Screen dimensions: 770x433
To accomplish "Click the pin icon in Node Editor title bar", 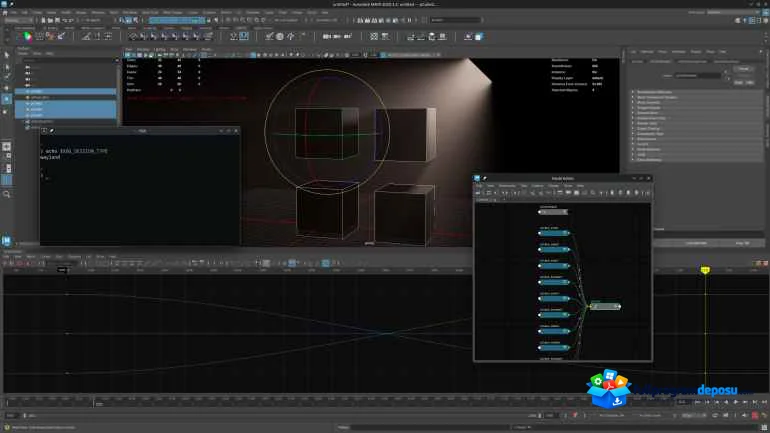I will pos(485,178).
